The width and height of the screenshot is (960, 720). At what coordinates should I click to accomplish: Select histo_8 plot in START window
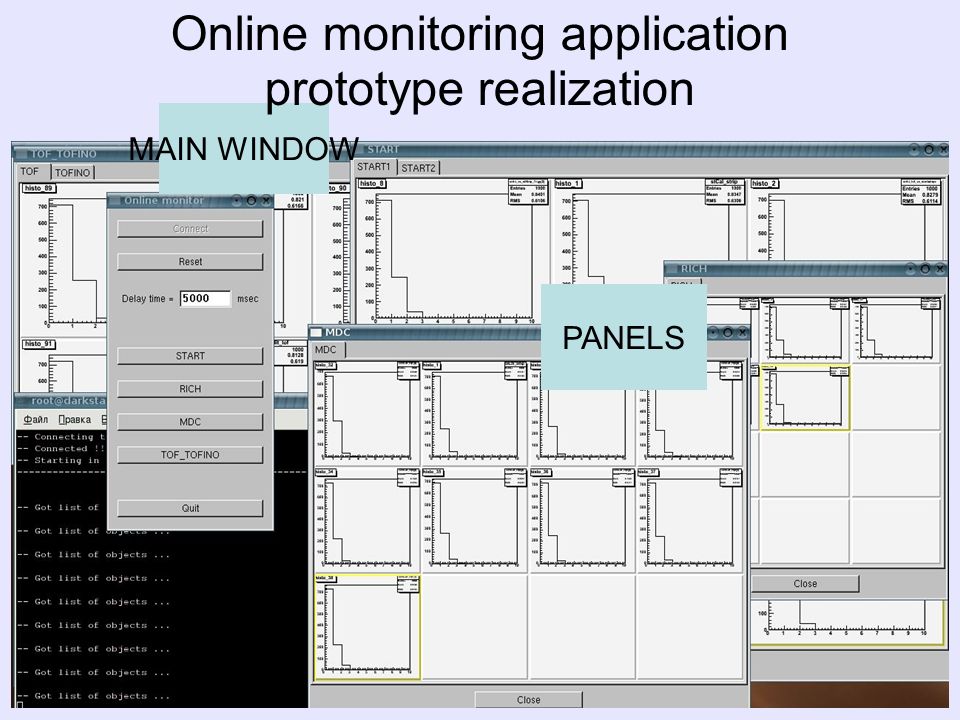(454, 251)
